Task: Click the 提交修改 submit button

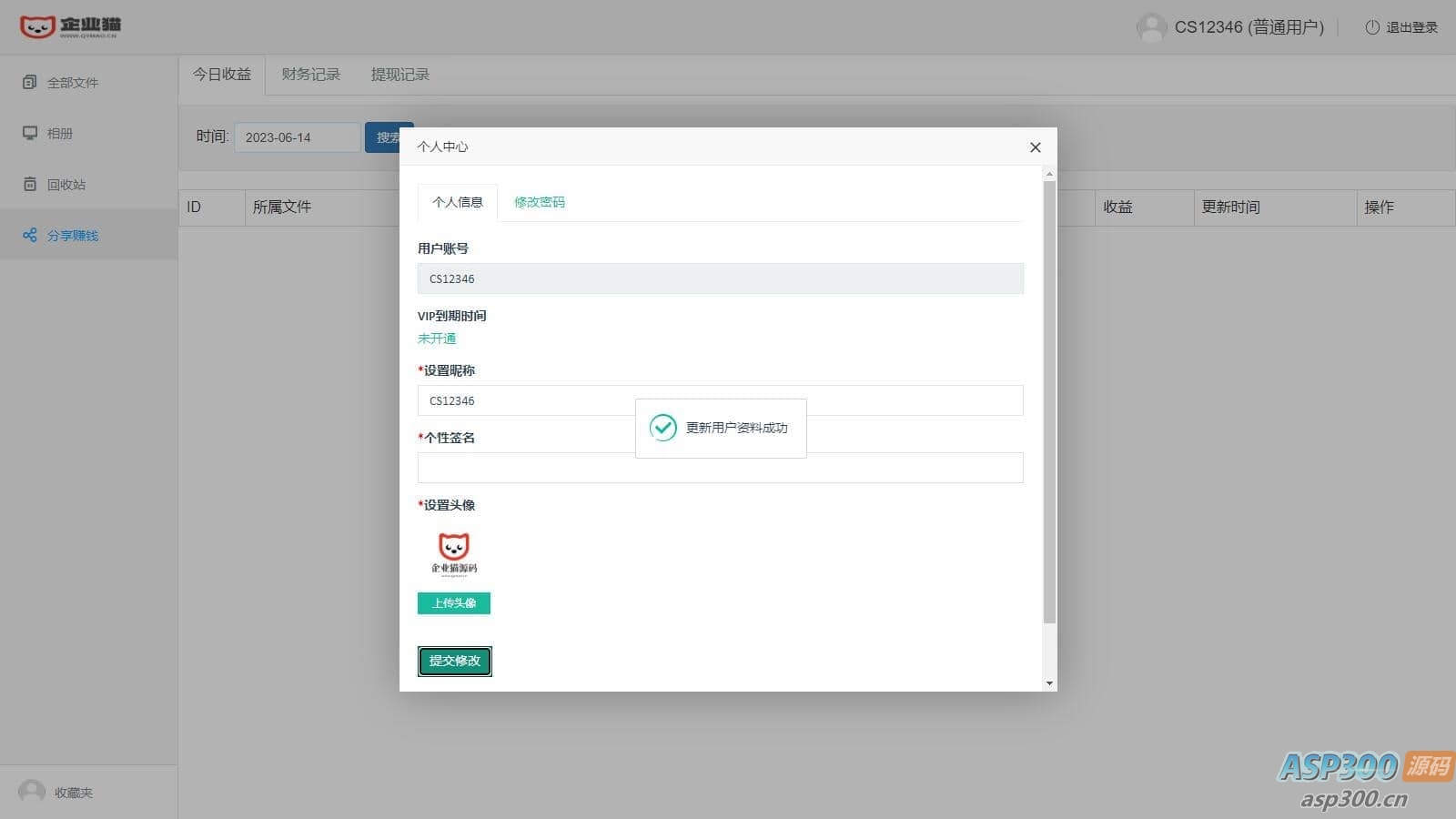Action: coord(455,661)
